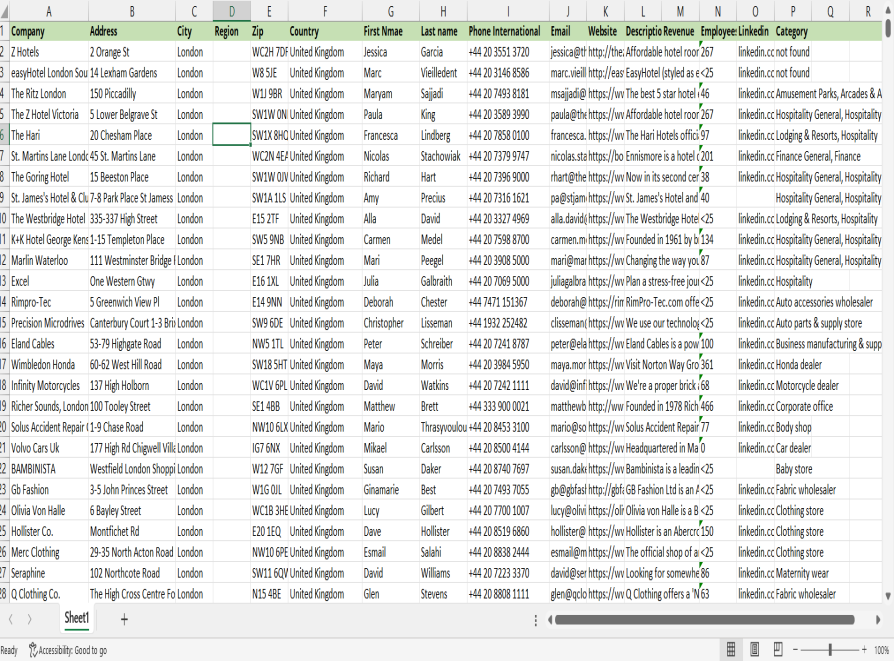The height and width of the screenshot is (661, 894).
Task: Select the 'W8 5JE' zip cell
Action: click(x=269, y=72)
